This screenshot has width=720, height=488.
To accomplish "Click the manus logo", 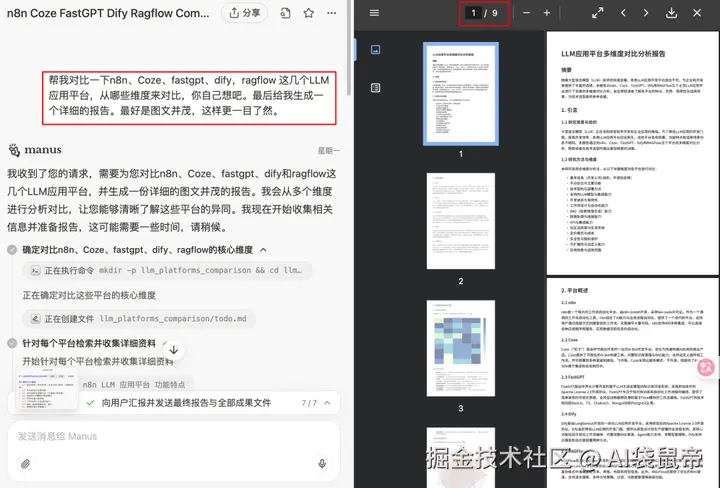I will coord(35,150).
